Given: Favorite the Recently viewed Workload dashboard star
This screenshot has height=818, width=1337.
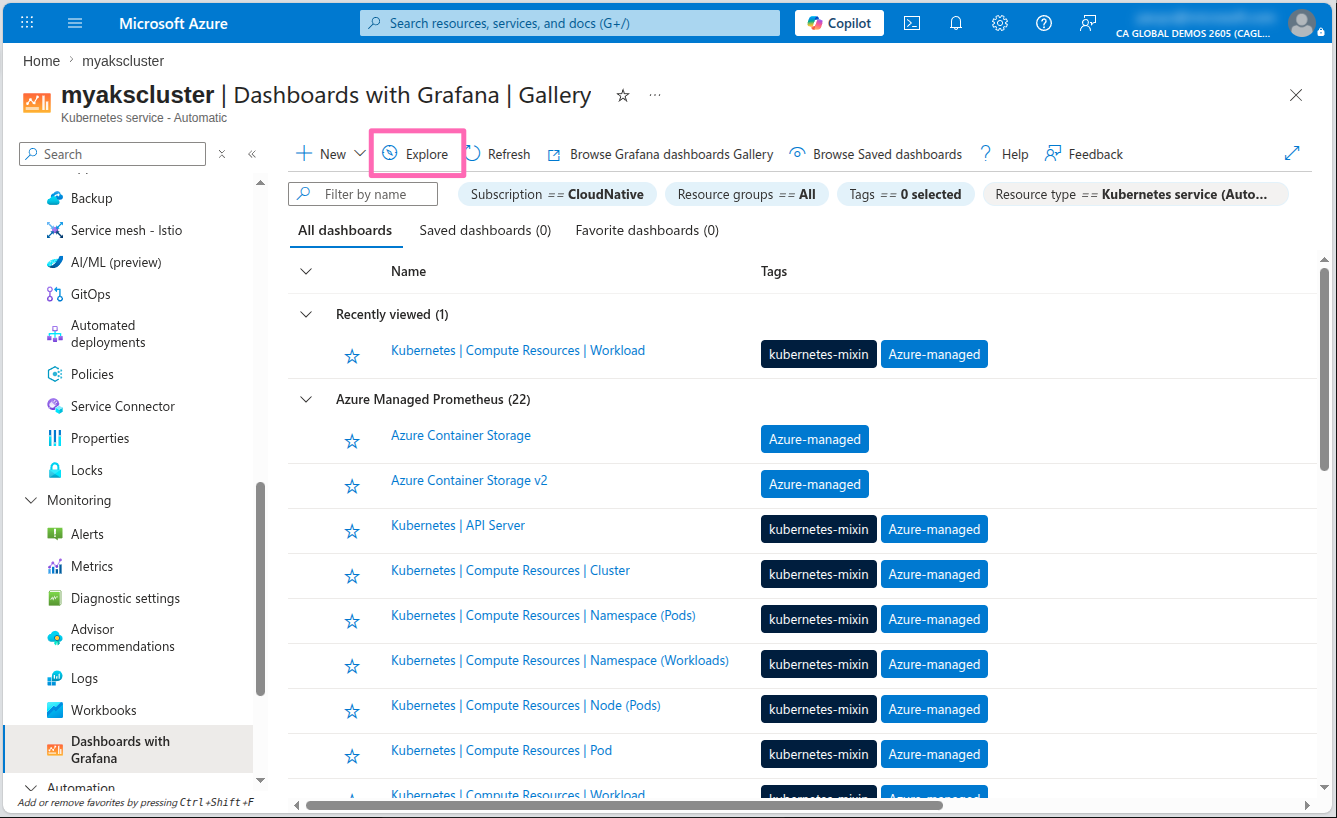Looking at the screenshot, I should [352, 356].
